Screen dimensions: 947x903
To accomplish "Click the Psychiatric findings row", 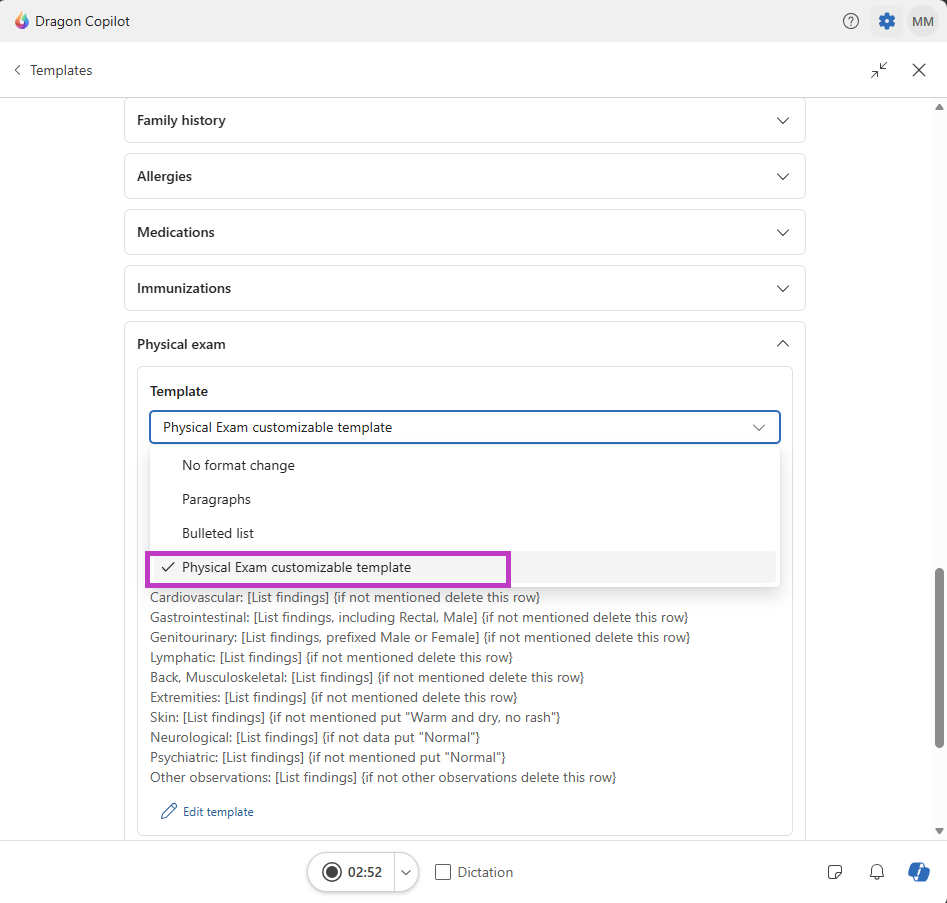I will (x=327, y=757).
